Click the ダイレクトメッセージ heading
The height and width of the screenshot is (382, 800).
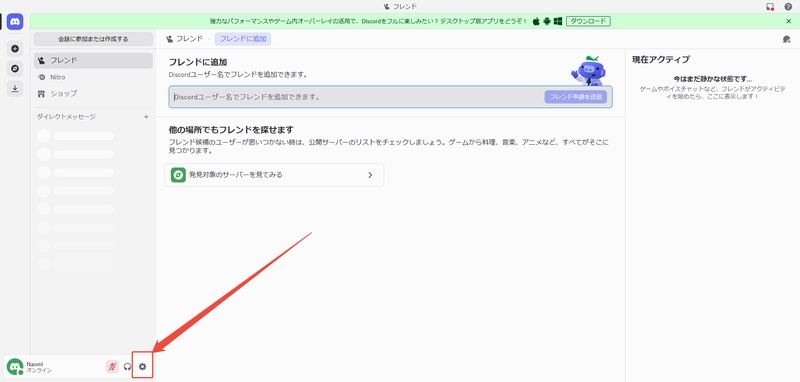66,117
